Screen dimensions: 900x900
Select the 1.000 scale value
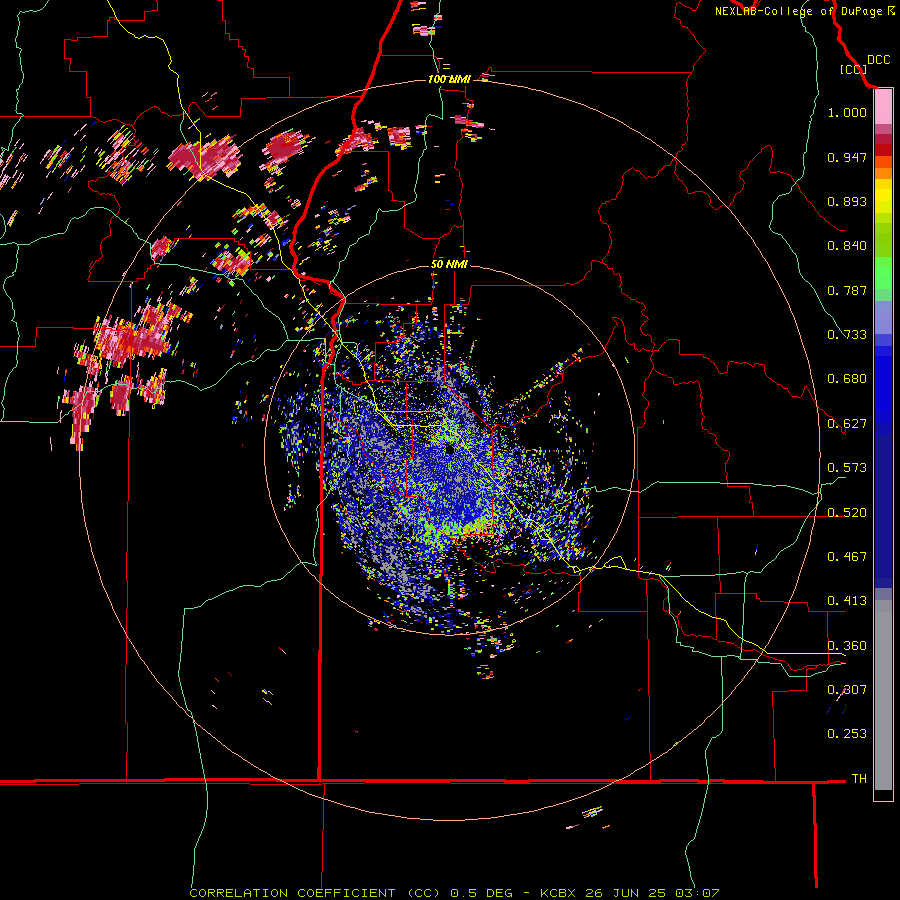[847, 112]
